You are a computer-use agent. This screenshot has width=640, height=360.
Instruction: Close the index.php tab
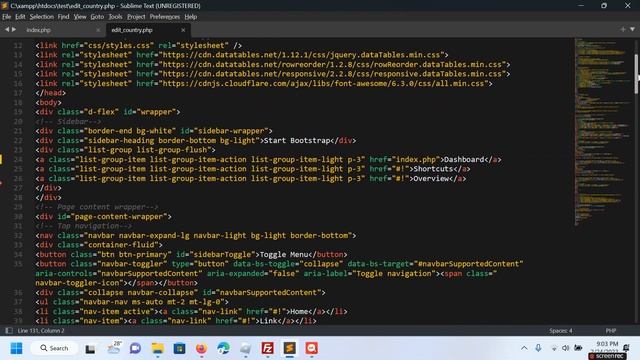coord(98,30)
